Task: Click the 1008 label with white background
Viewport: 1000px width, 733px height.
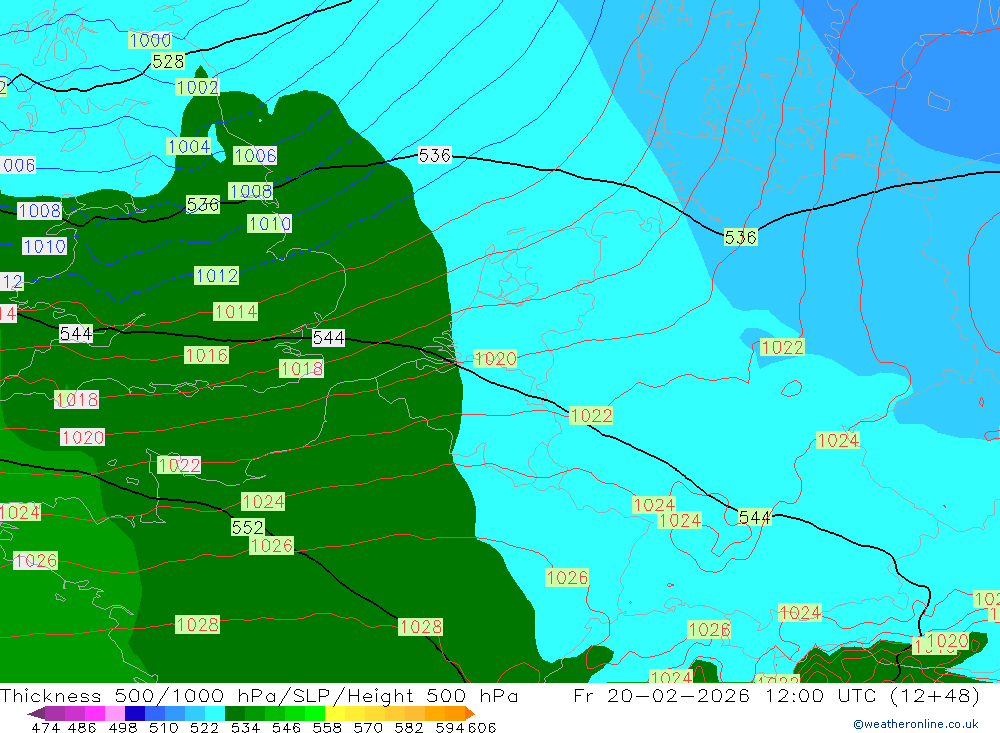Action: click(40, 211)
